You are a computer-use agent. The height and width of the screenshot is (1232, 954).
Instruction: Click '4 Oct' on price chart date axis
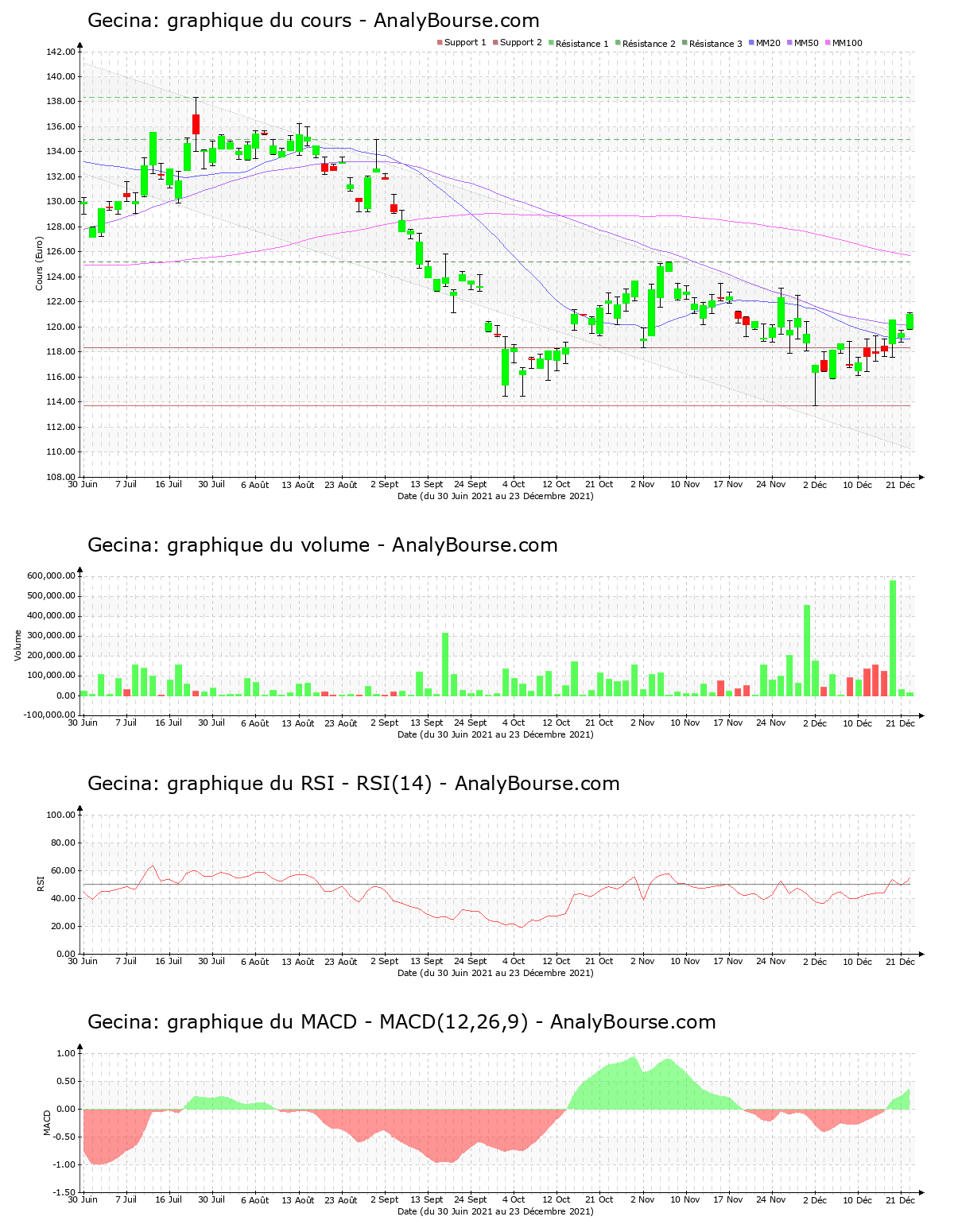(x=514, y=484)
